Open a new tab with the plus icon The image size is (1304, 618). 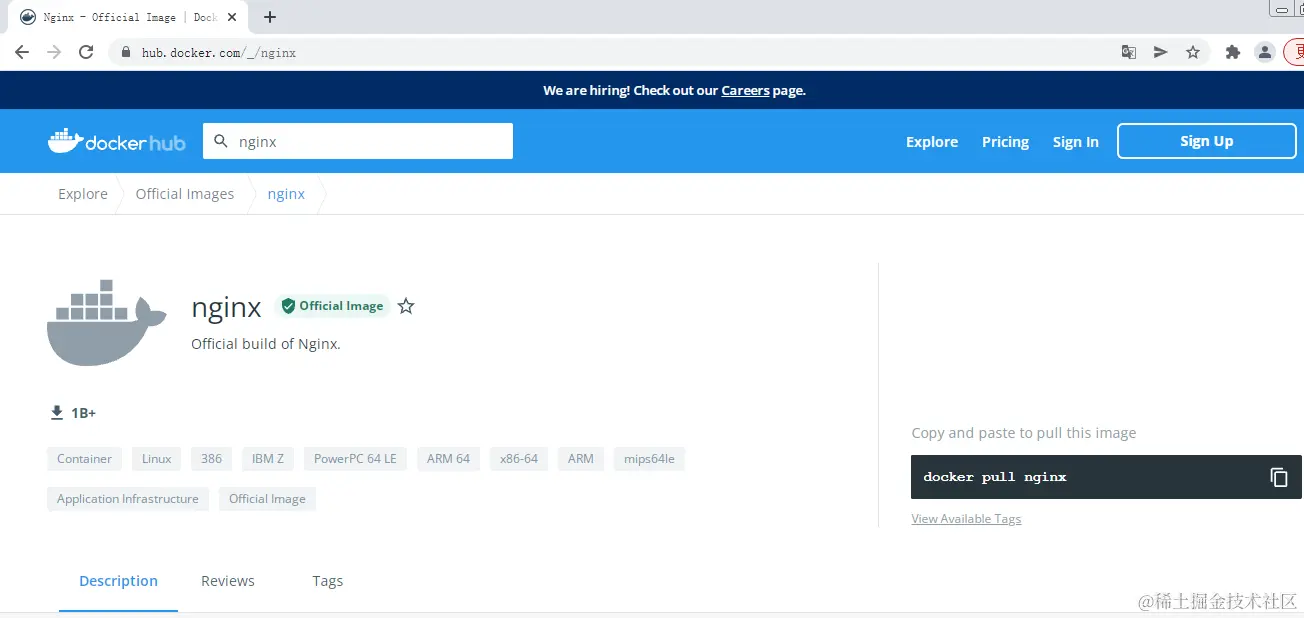pyautogui.click(x=270, y=17)
